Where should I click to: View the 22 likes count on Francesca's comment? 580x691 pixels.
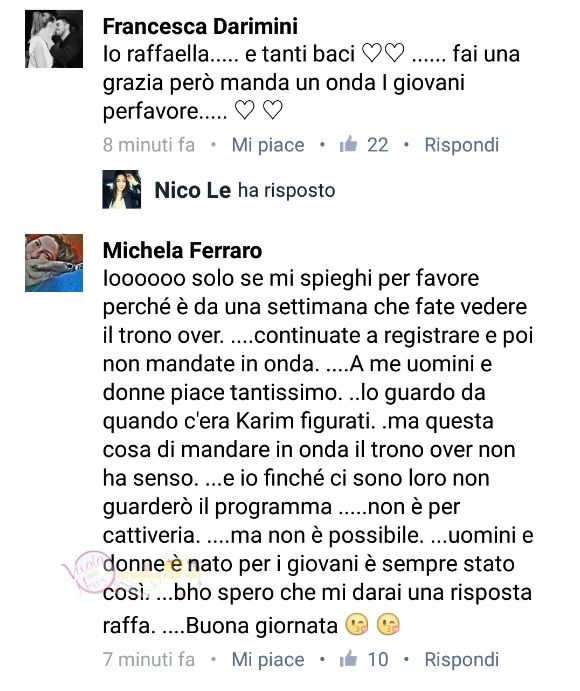(x=378, y=145)
